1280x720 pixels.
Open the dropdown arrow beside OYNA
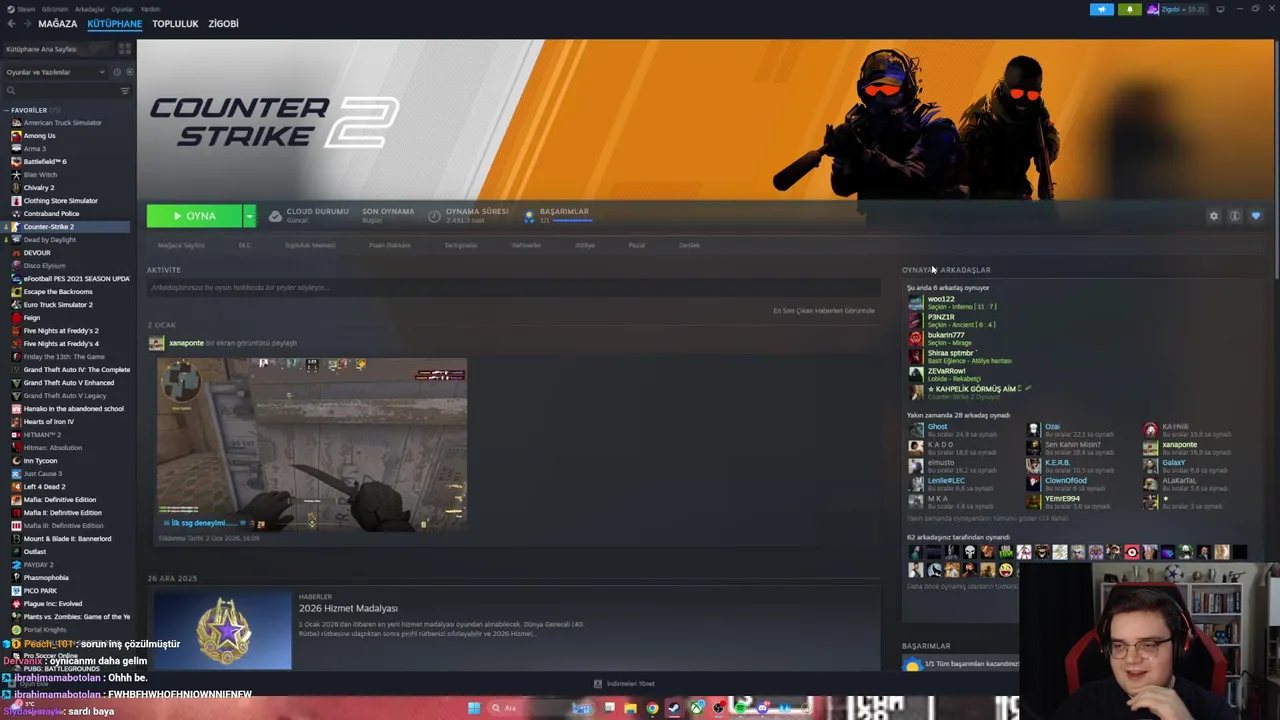(250, 216)
